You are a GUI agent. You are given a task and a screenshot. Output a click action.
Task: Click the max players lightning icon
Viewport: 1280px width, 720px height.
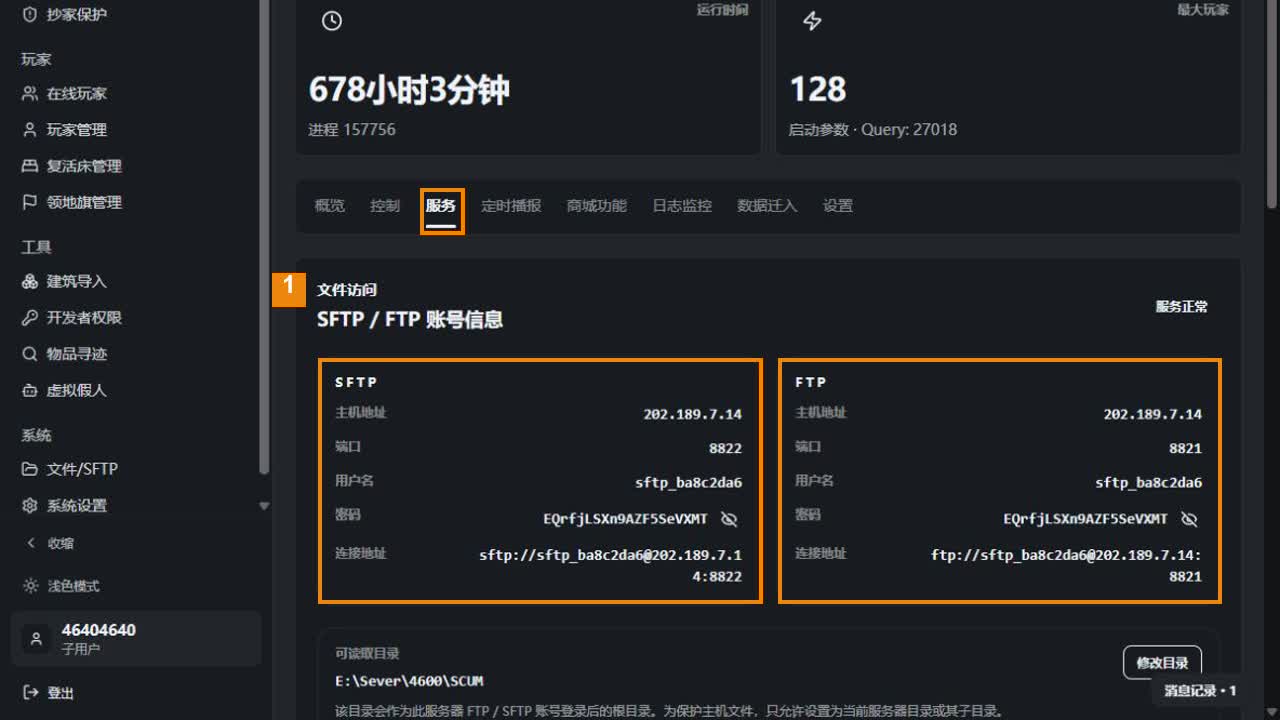click(812, 21)
